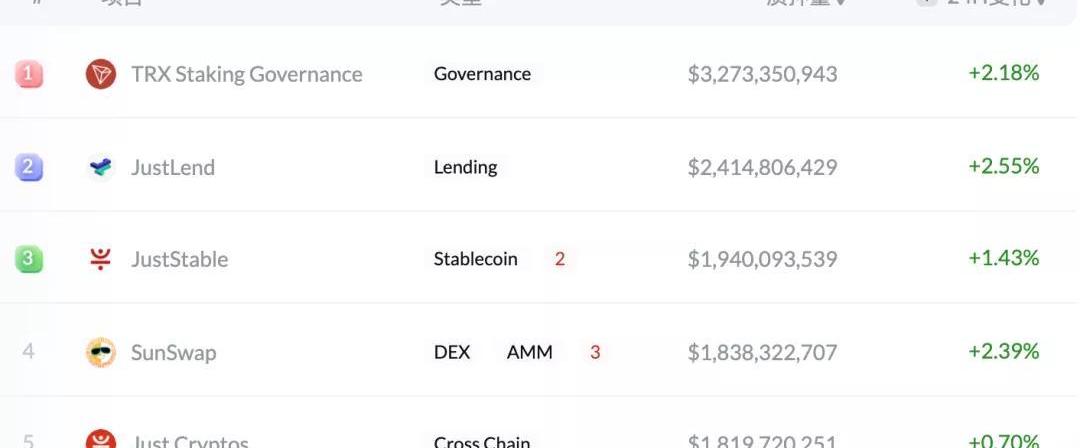Click the TRX Staking Governance logo icon
1080x448 pixels.
(x=100, y=74)
